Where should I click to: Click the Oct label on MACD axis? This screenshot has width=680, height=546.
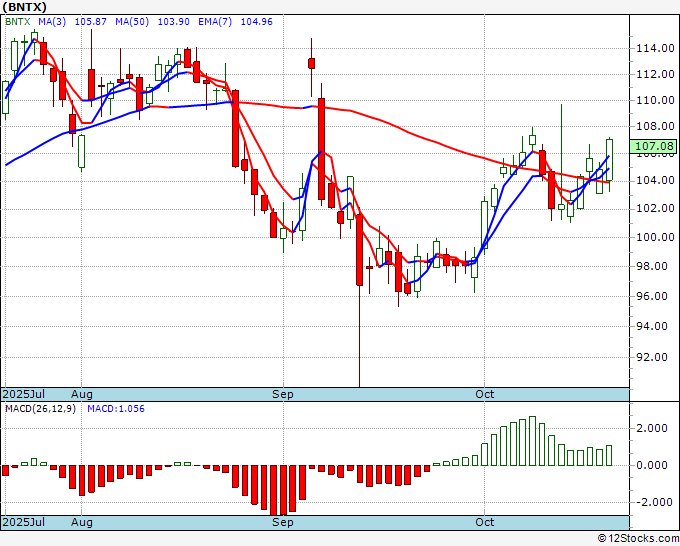(x=484, y=522)
